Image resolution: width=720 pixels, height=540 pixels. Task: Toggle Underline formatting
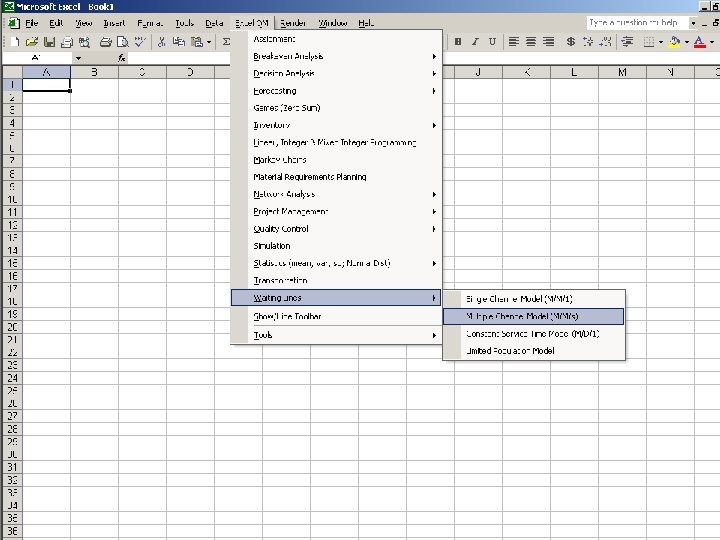click(x=492, y=42)
